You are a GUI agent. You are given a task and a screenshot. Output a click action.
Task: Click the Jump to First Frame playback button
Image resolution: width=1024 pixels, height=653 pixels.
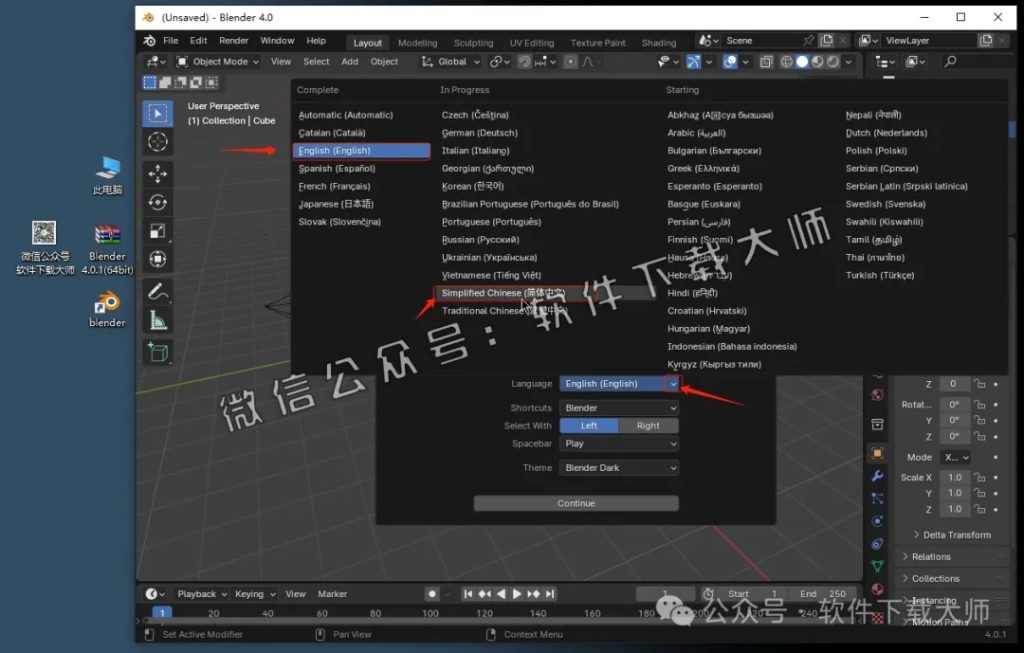(x=468, y=593)
